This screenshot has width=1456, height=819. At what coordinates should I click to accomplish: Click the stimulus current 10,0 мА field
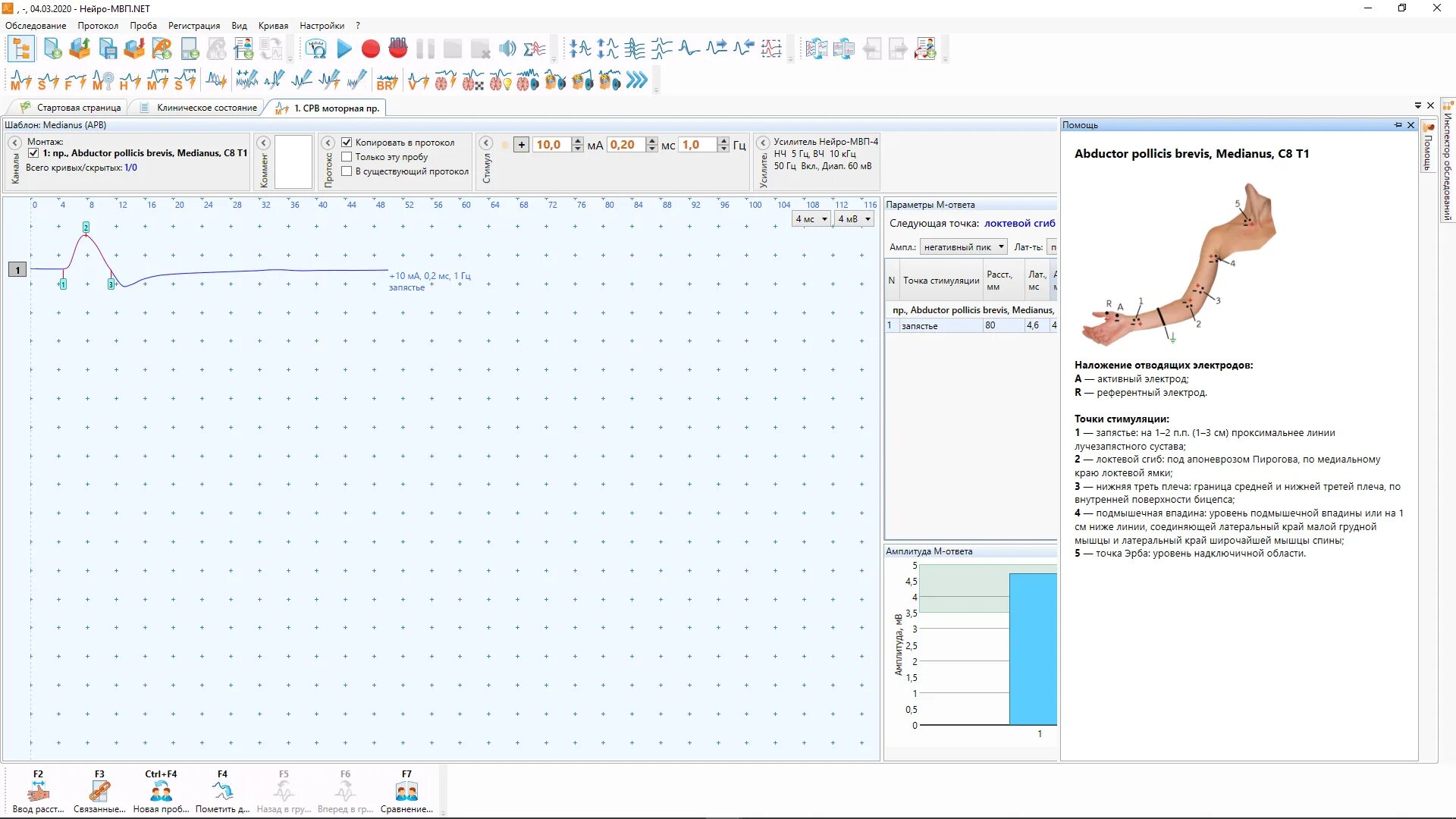(x=548, y=145)
